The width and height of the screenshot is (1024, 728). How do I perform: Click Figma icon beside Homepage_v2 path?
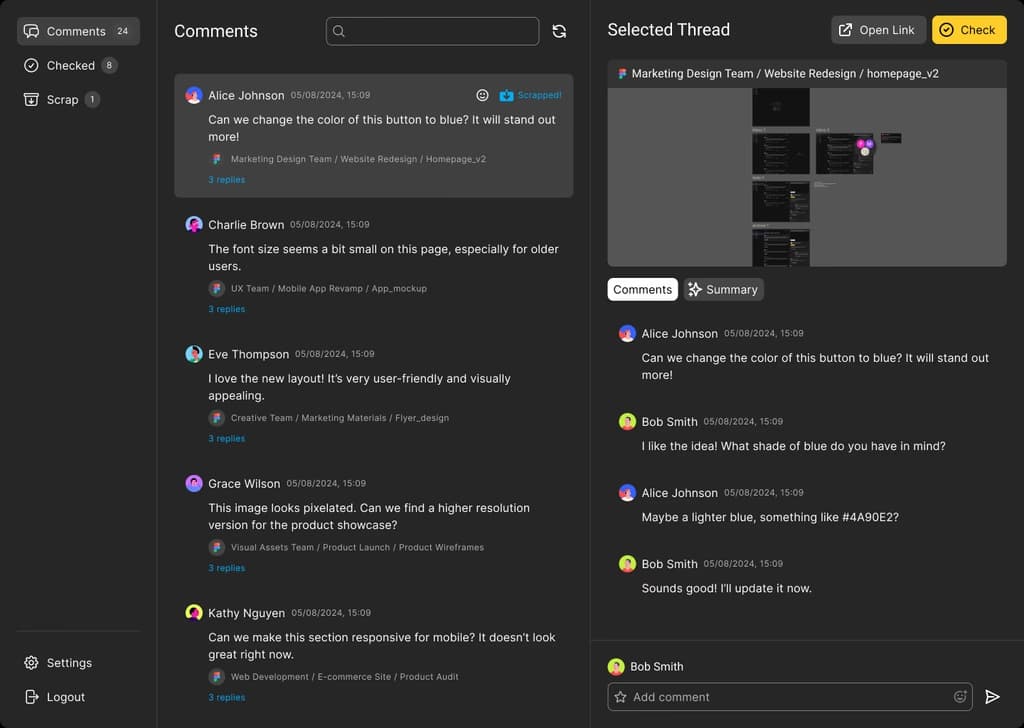(x=216, y=159)
